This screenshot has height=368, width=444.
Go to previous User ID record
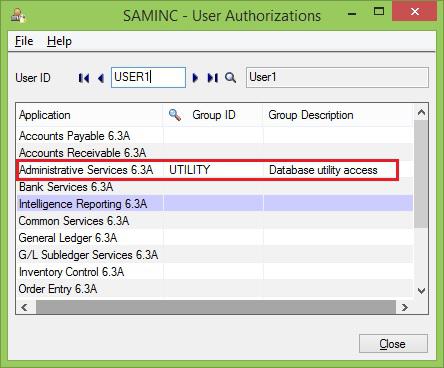101,78
